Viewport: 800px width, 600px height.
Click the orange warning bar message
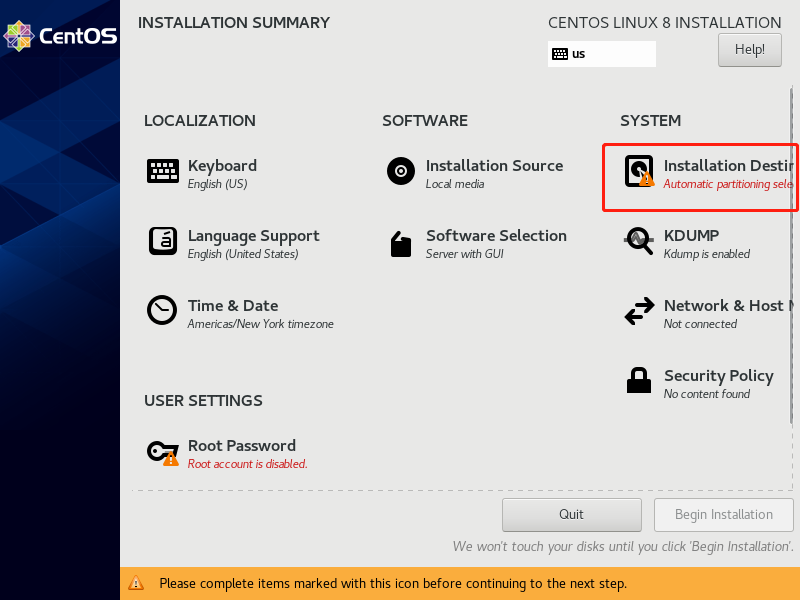click(x=393, y=584)
